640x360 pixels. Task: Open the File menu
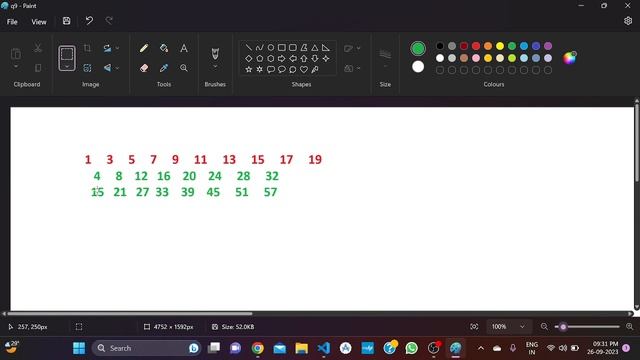tap(12, 22)
